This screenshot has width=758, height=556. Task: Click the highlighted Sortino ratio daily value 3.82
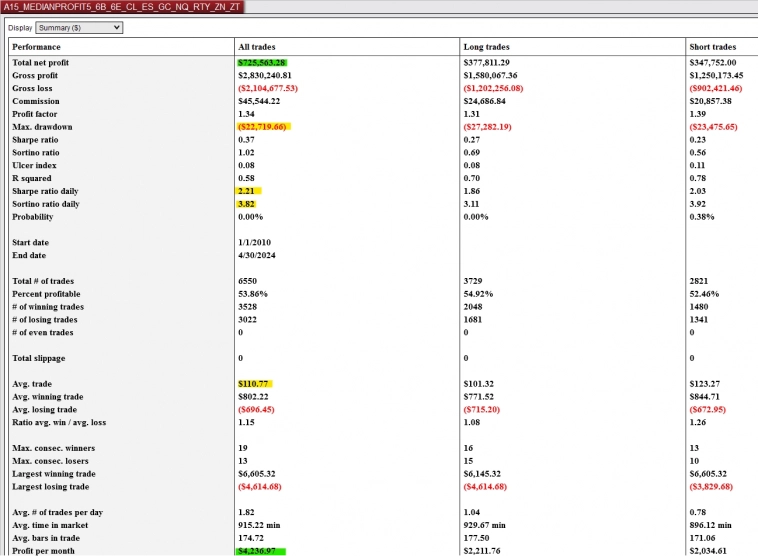(x=248, y=204)
